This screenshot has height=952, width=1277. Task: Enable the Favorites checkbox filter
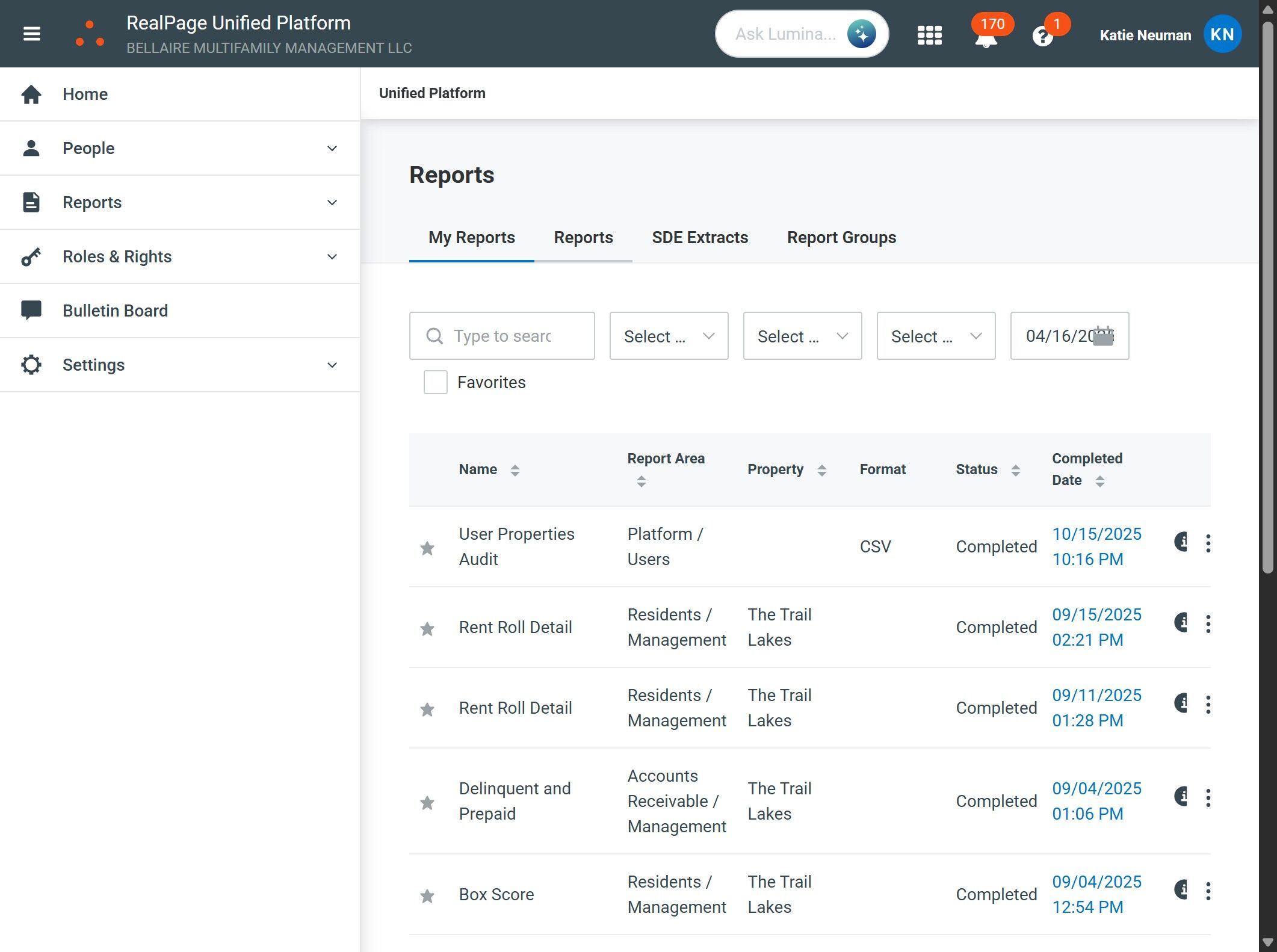pos(435,382)
